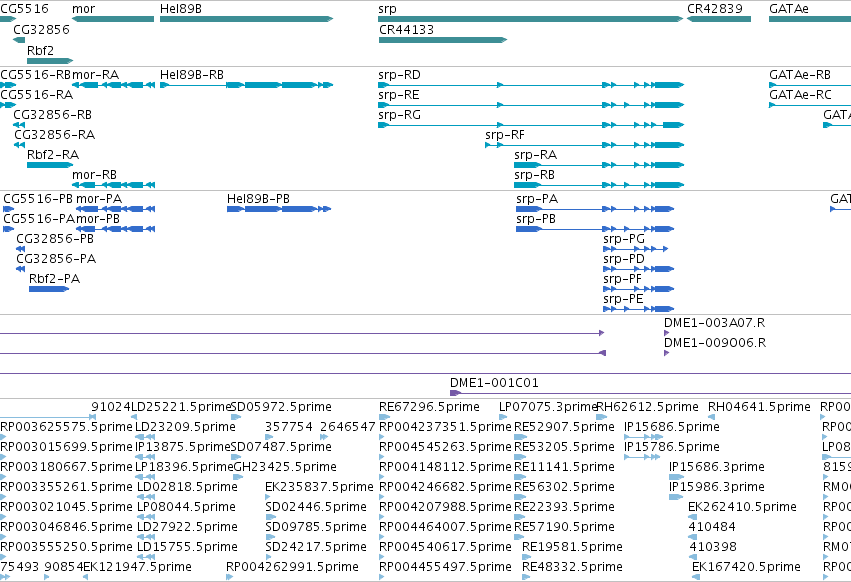Click the DME1-009006.R feature

tap(666, 353)
